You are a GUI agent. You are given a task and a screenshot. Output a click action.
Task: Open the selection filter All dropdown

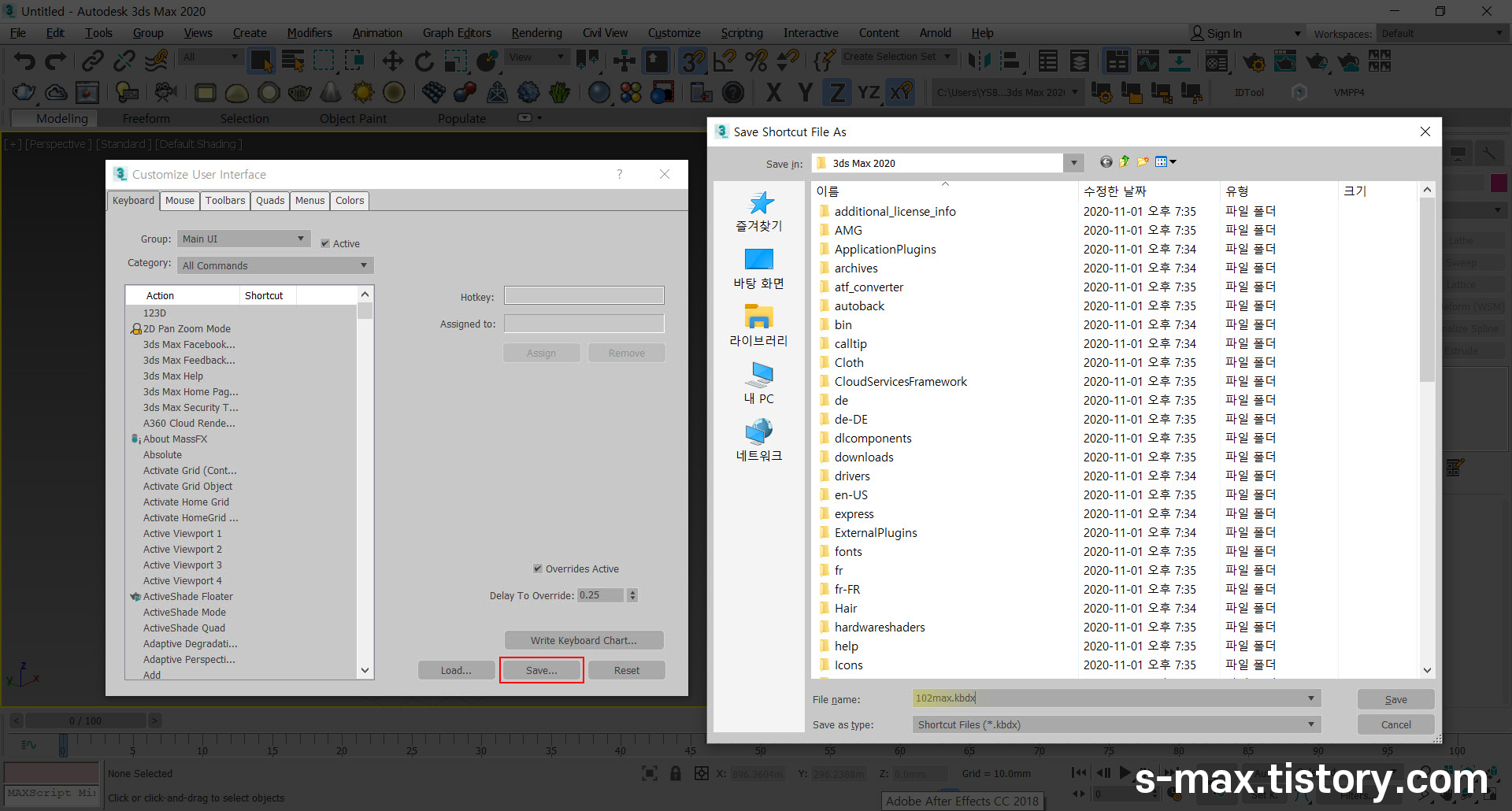click(x=210, y=57)
